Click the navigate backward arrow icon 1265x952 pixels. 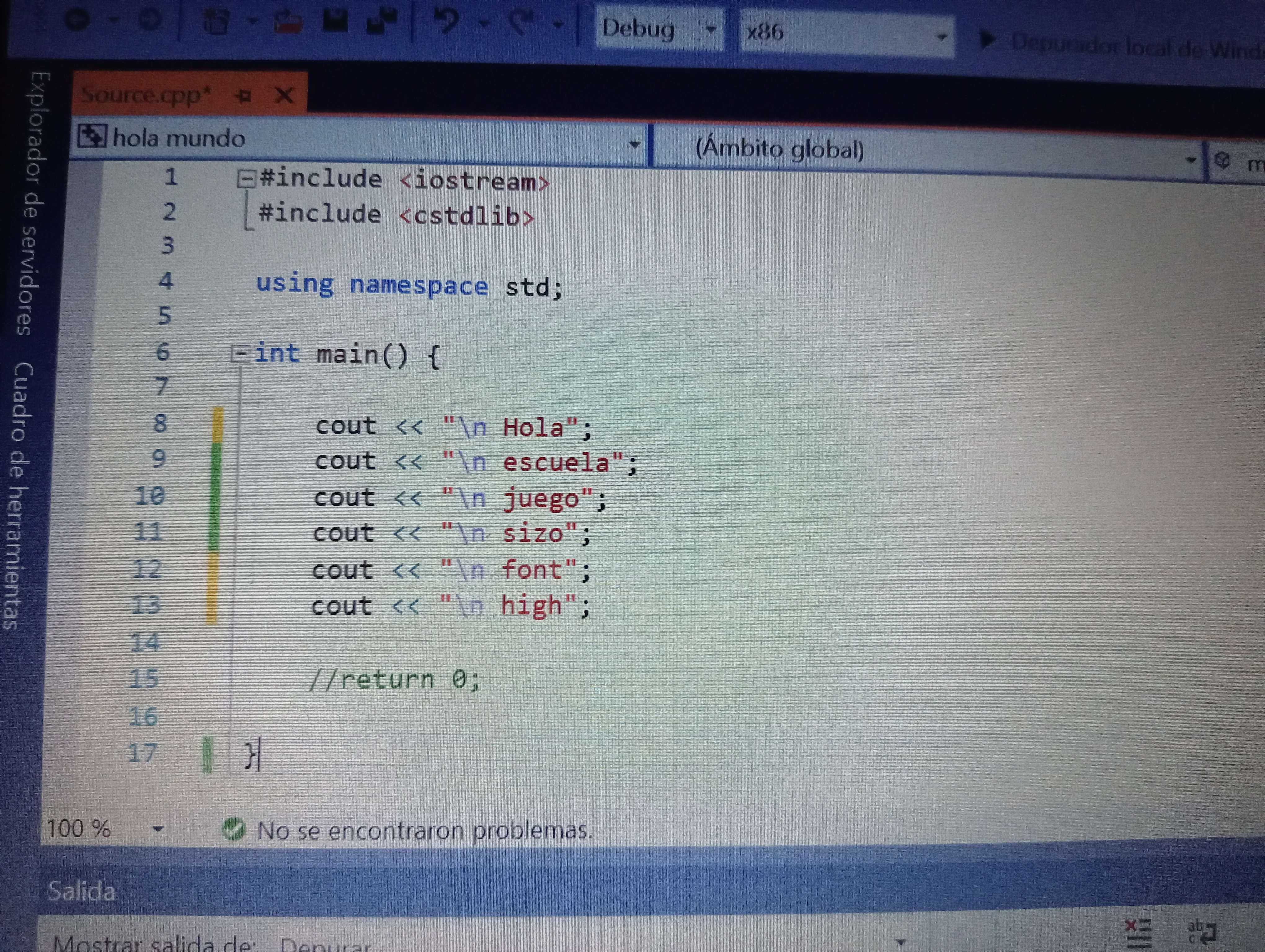tap(78, 20)
